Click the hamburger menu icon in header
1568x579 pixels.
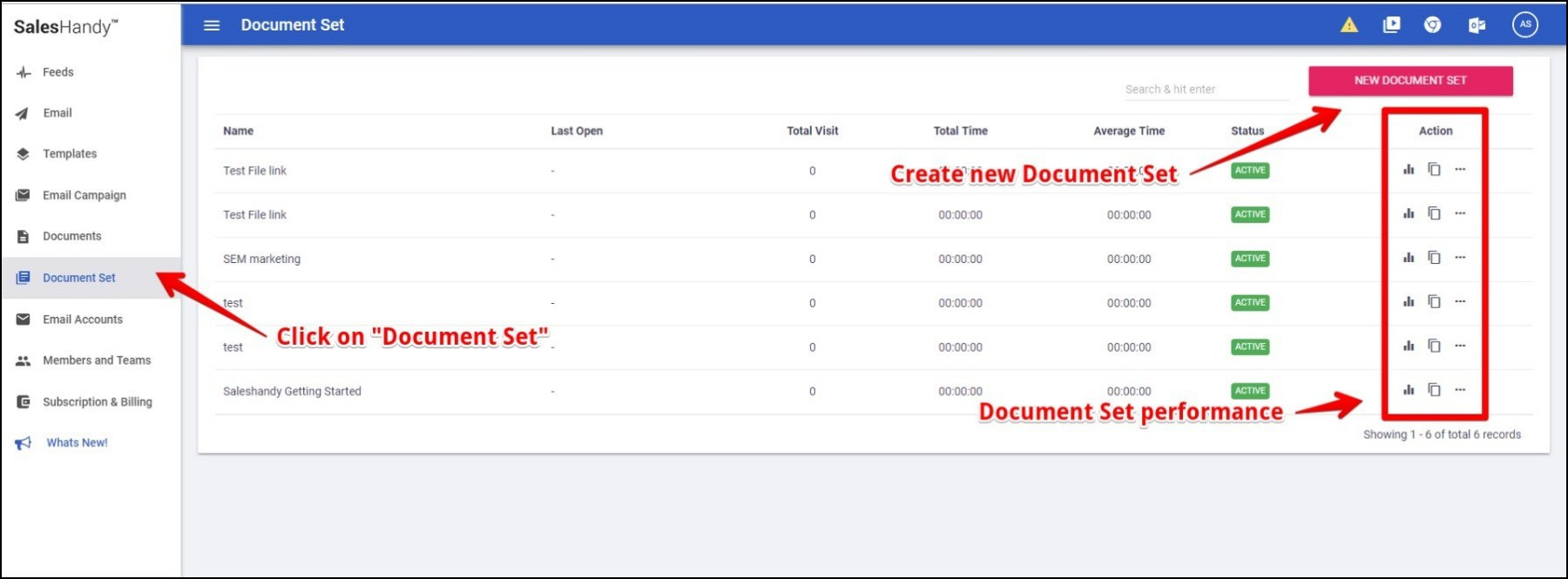click(x=212, y=25)
